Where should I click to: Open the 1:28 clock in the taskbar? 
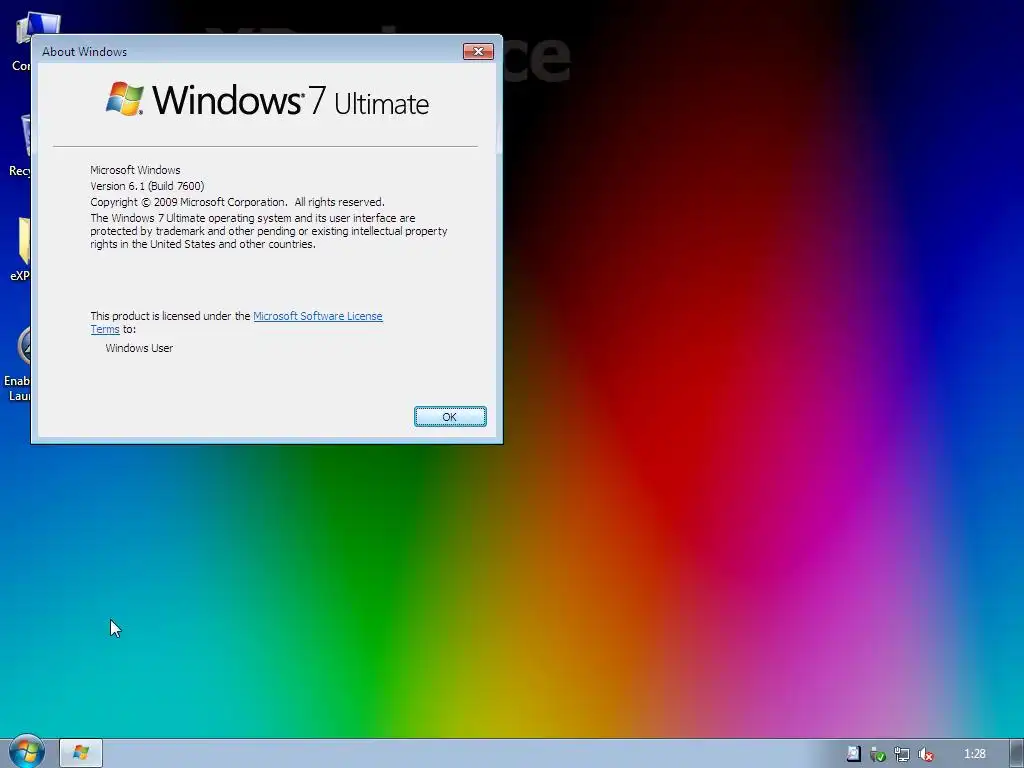coord(974,754)
